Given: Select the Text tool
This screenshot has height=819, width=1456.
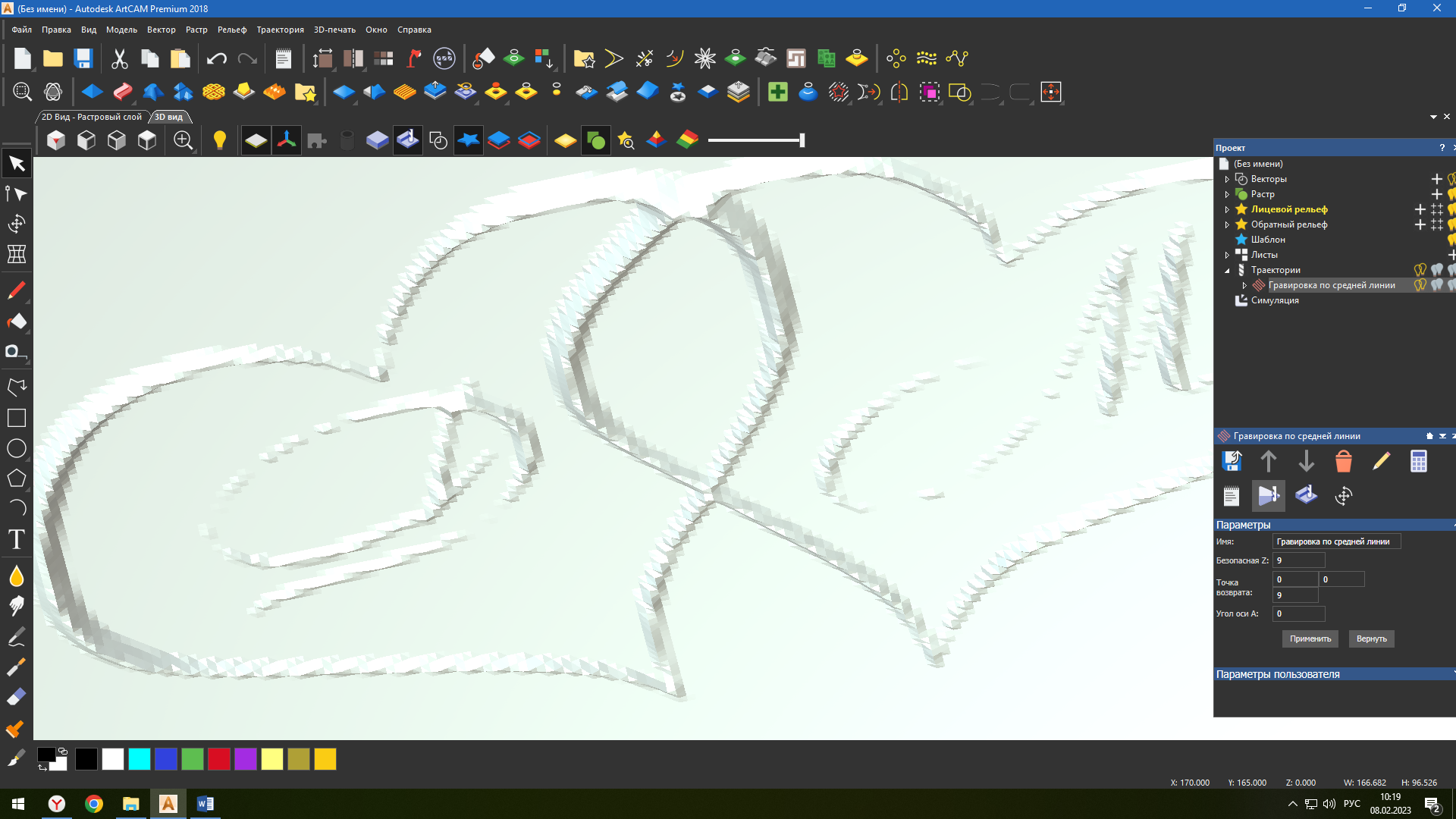Looking at the screenshot, I should point(17,539).
